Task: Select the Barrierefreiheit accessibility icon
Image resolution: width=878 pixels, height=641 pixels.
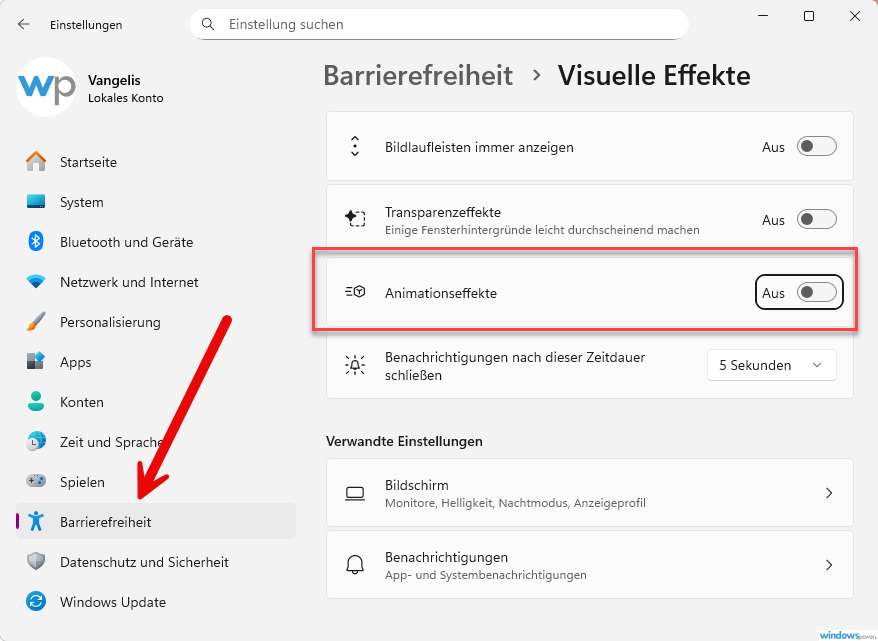Action: [x=36, y=521]
